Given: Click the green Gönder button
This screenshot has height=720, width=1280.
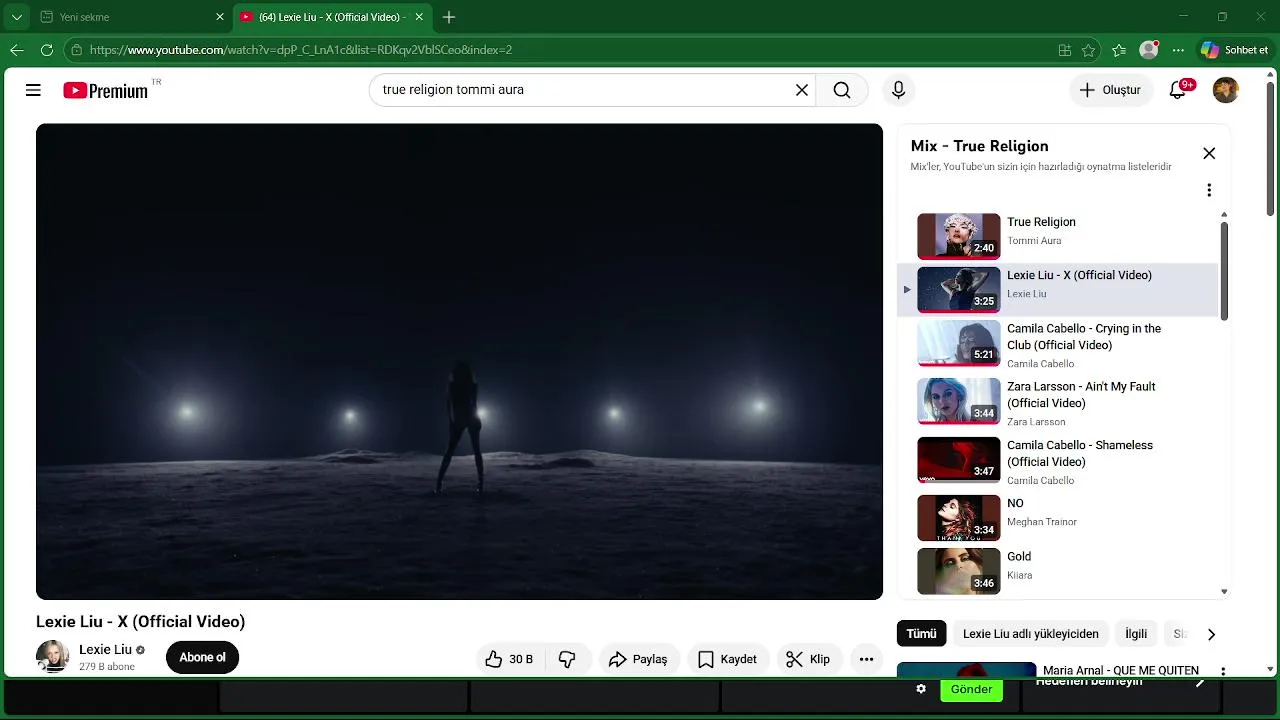Looking at the screenshot, I should (x=971, y=689).
